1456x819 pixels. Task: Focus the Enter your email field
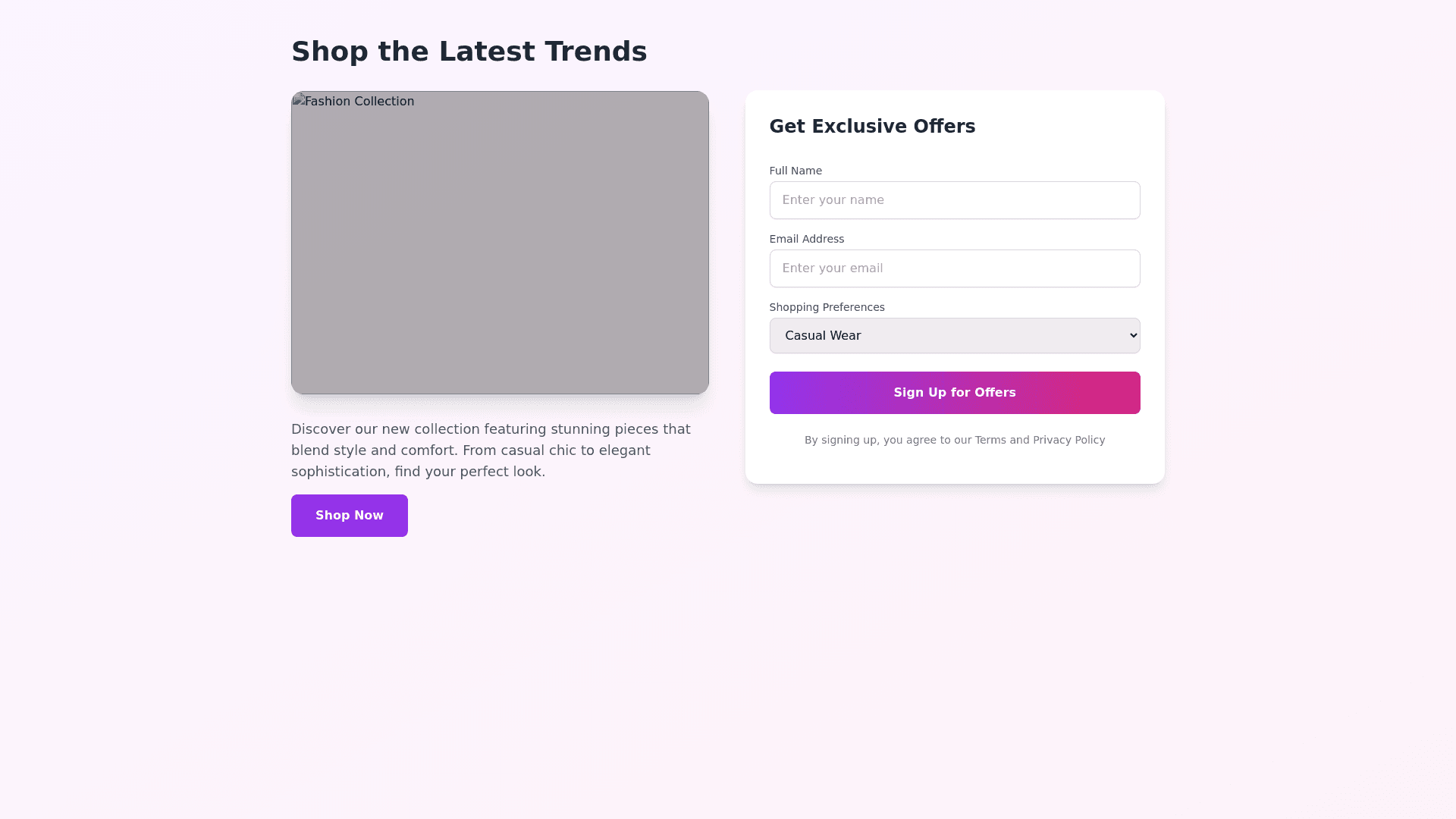pyautogui.click(x=954, y=268)
